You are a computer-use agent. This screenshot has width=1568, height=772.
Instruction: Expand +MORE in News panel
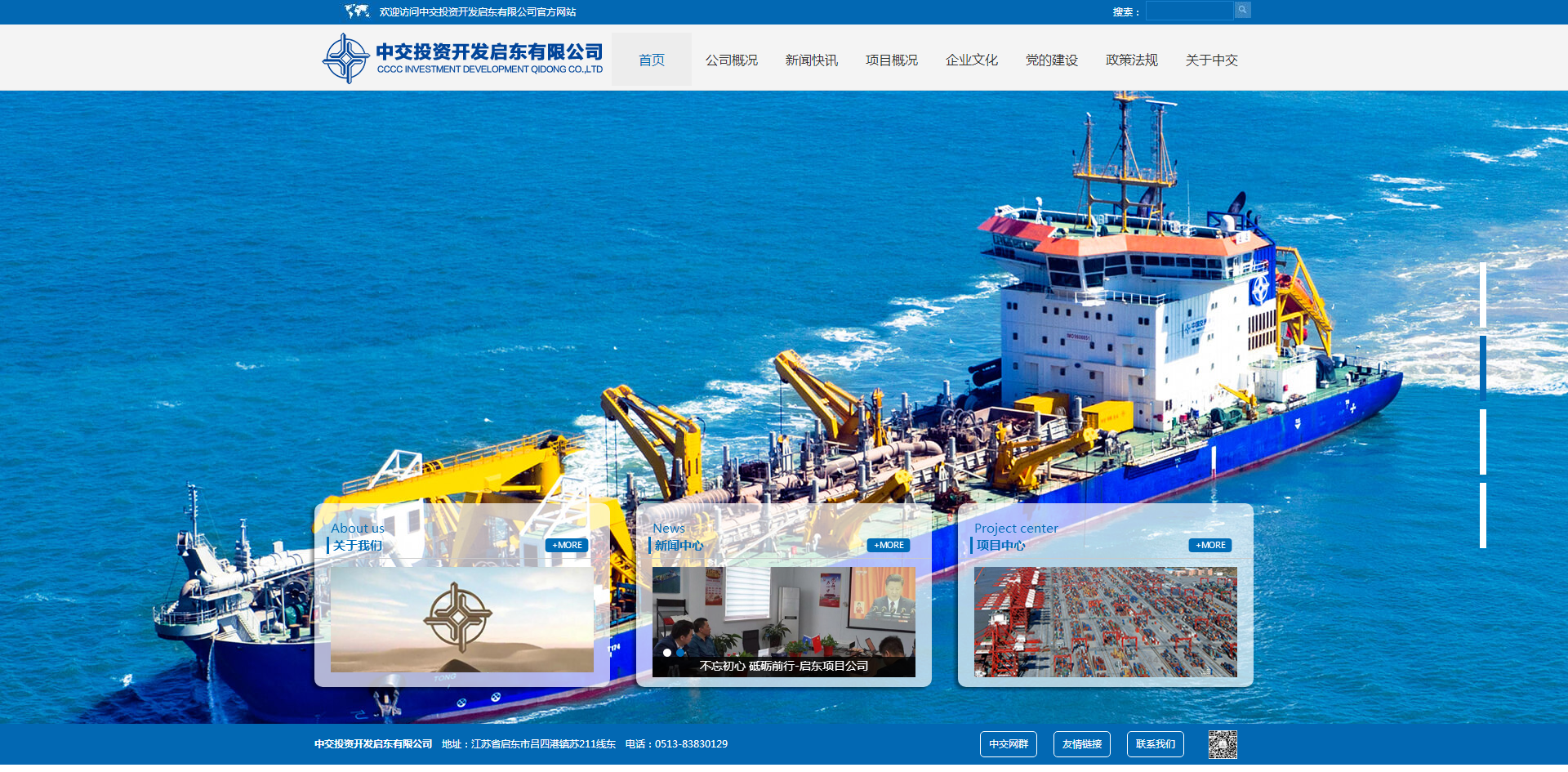(889, 545)
